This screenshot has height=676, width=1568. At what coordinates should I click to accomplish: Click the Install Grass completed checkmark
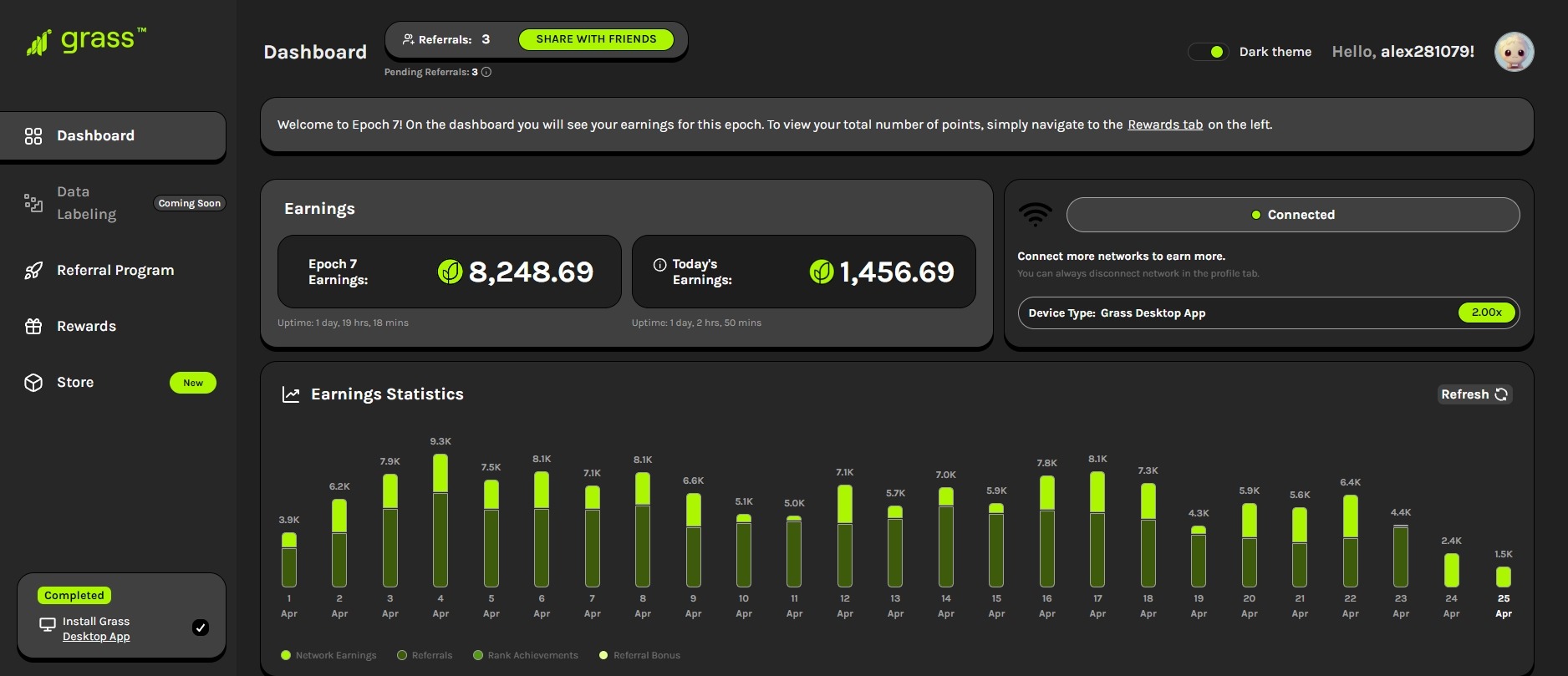click(x=201, y=628)
